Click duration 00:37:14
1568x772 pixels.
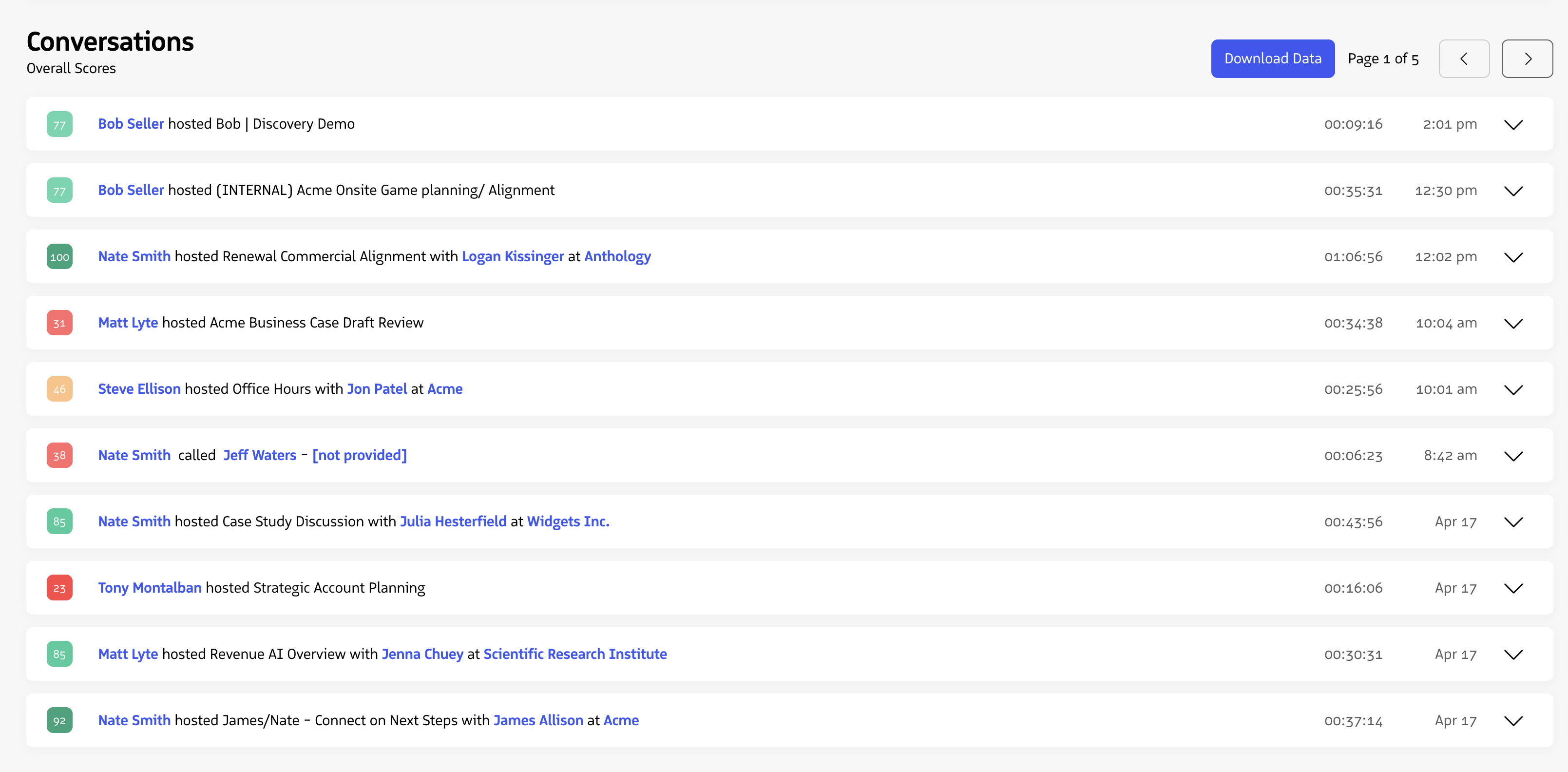coord(1353,721)
